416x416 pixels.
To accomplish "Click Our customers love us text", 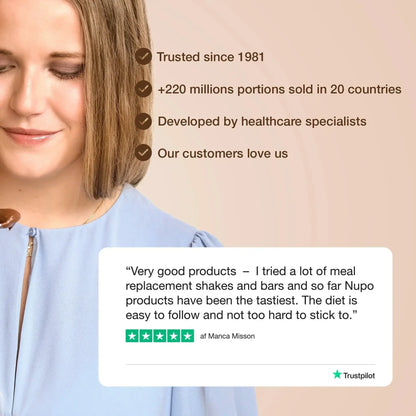I will (x=223, y=154).
